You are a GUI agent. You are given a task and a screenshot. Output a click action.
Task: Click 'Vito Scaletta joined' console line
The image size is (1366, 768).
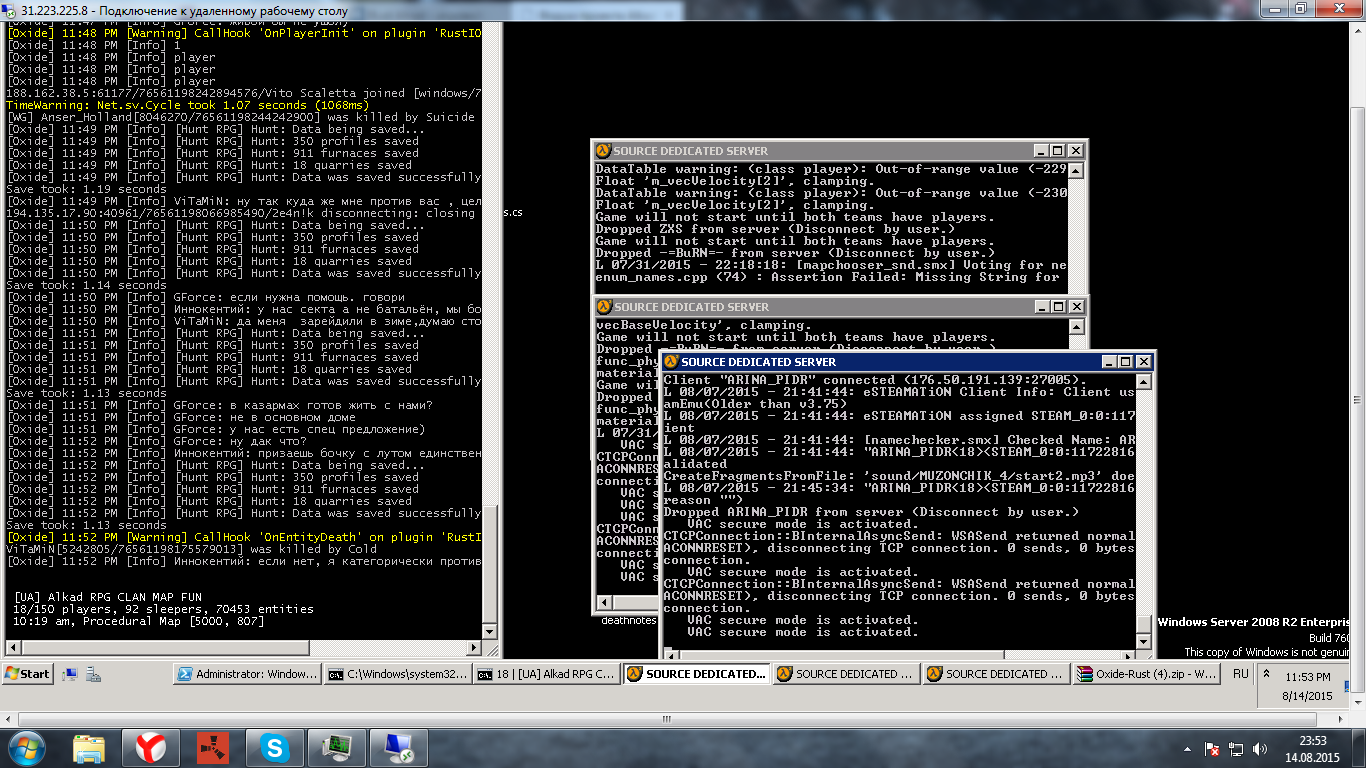coord(244,93)
